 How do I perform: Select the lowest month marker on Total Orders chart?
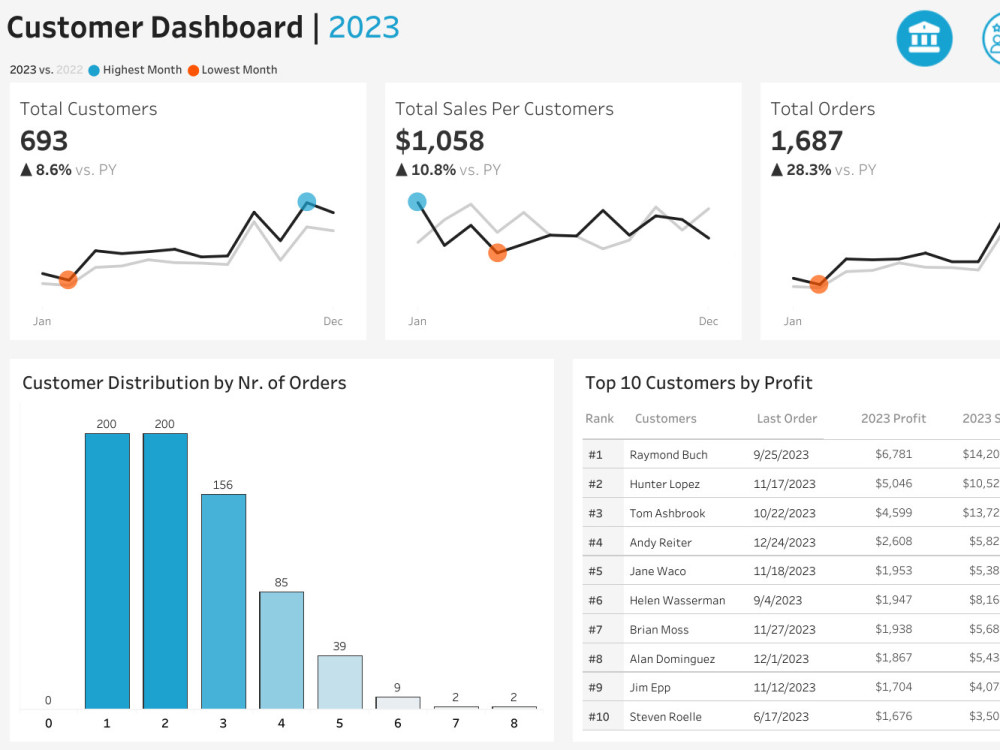tap(818, 285)
